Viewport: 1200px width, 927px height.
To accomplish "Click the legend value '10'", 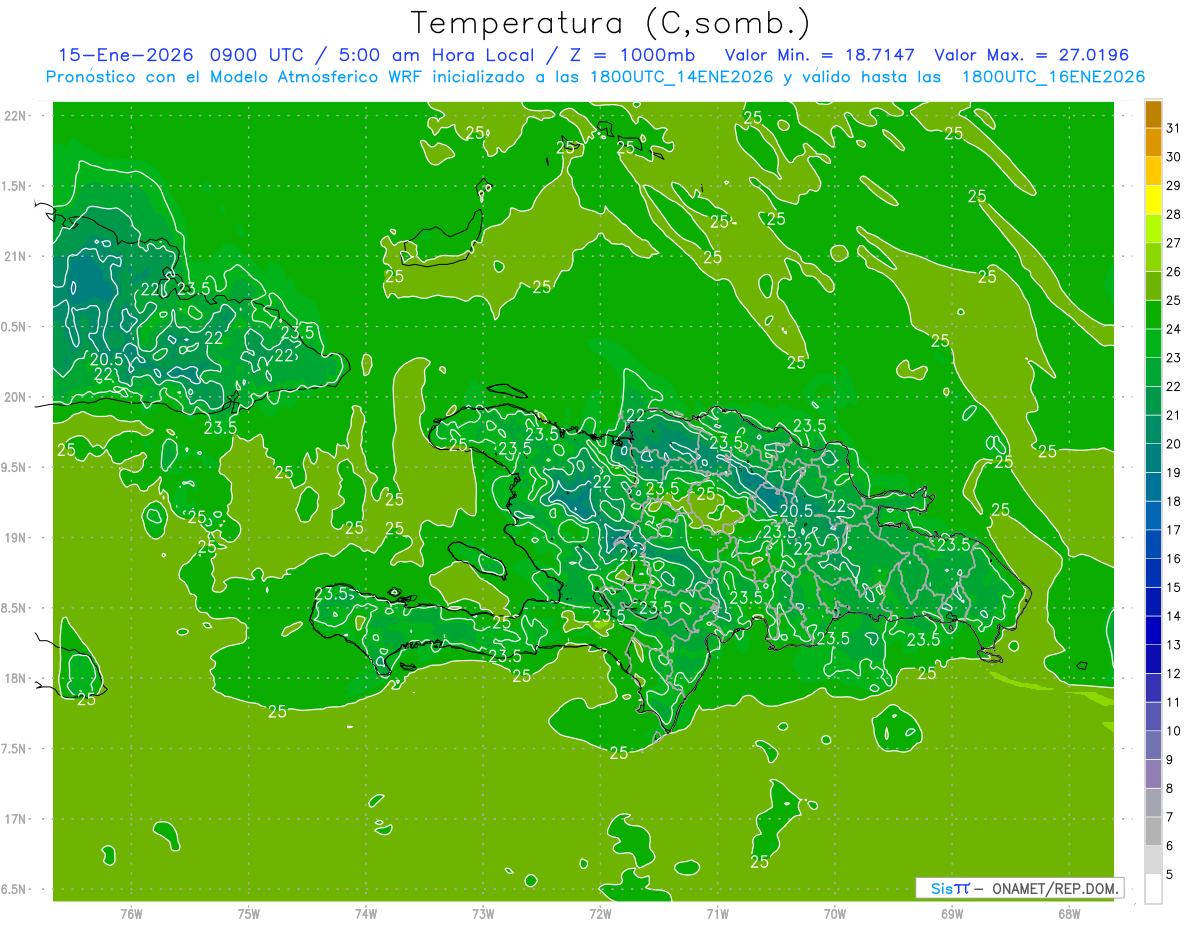I will point(1174,732).
